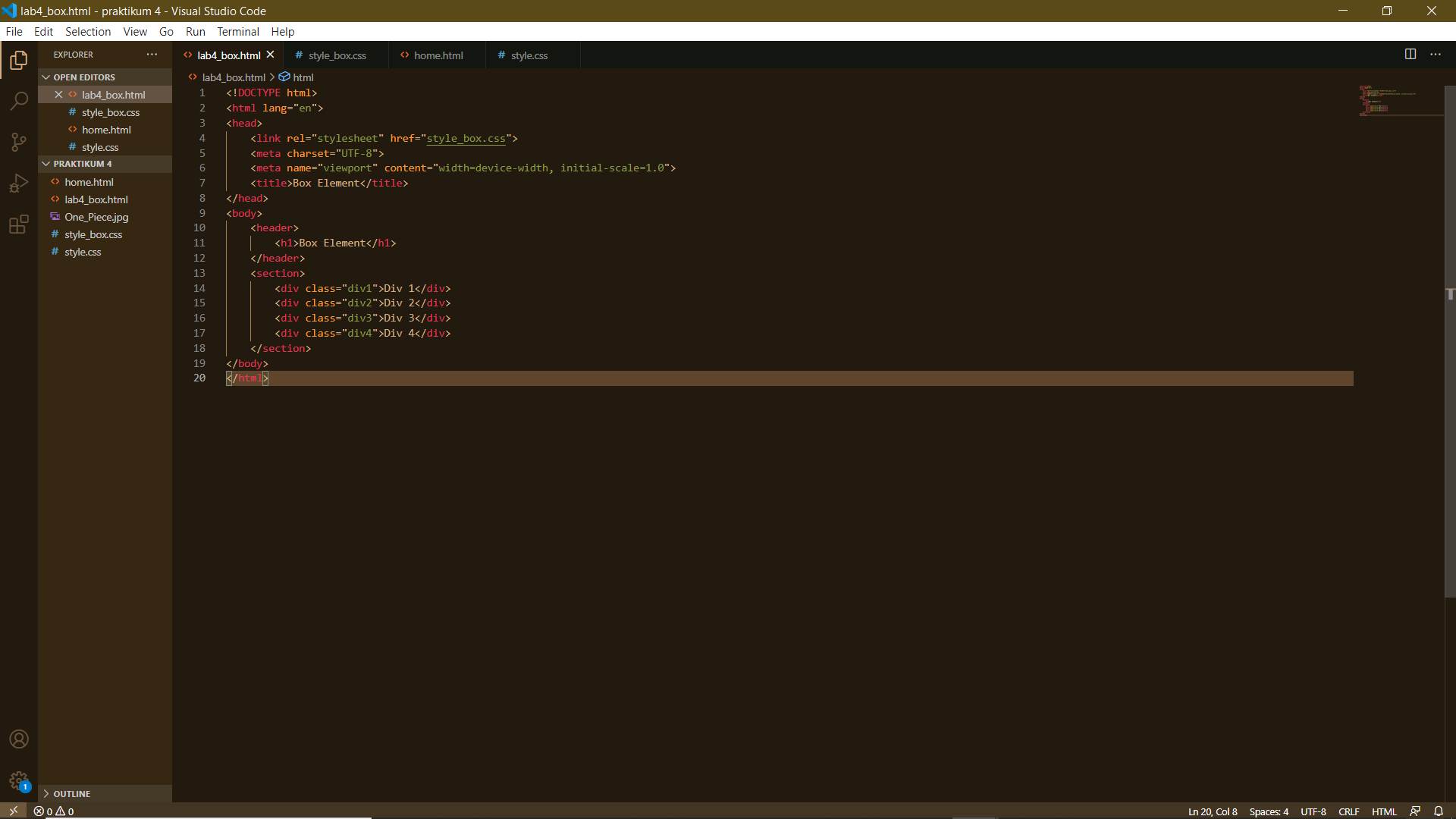Open the errors and warnings indicator
Image resolution: width=1456 pixels, height=819 pixels.
click(54, 811)
